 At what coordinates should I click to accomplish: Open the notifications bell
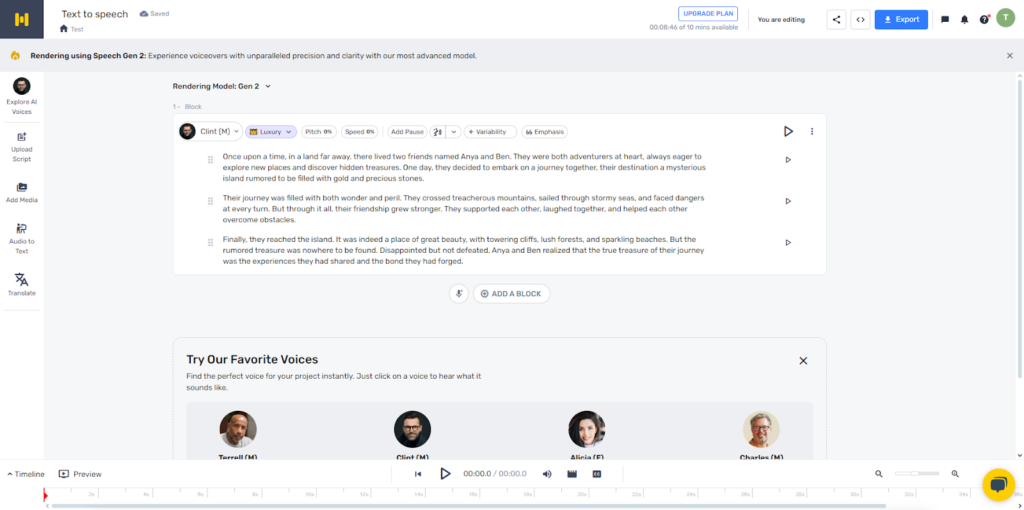coord(964,19)
